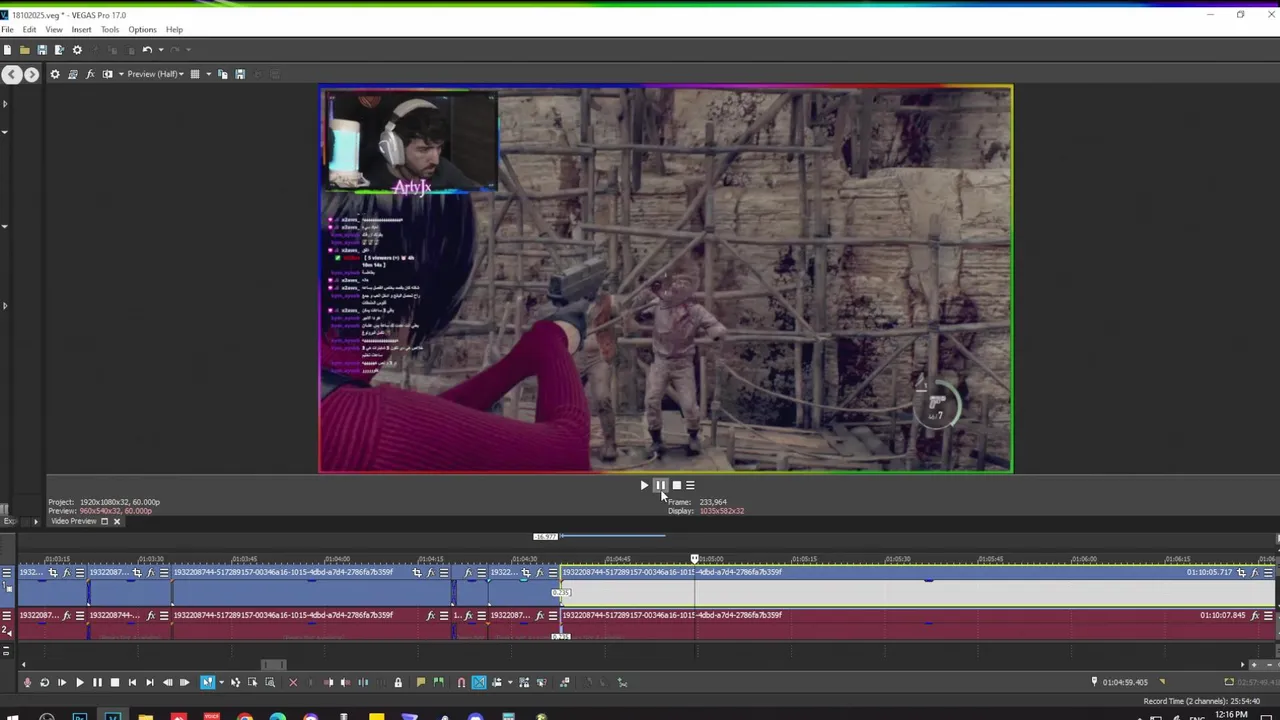Open the edit tool dropdown arrow
Image resolution: width=1280 pixels, height=720 pixels.
(221, 682)
